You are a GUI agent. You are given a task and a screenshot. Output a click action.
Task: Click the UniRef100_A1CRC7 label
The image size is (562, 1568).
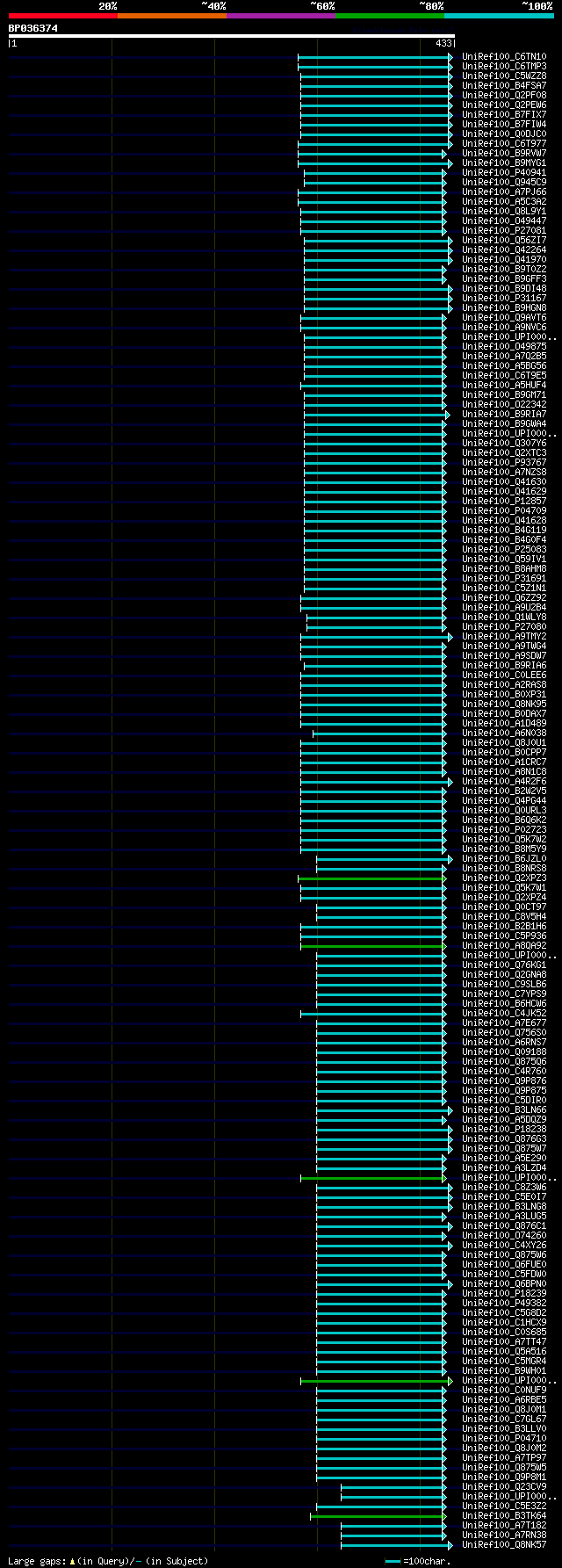tap(504, 762)
